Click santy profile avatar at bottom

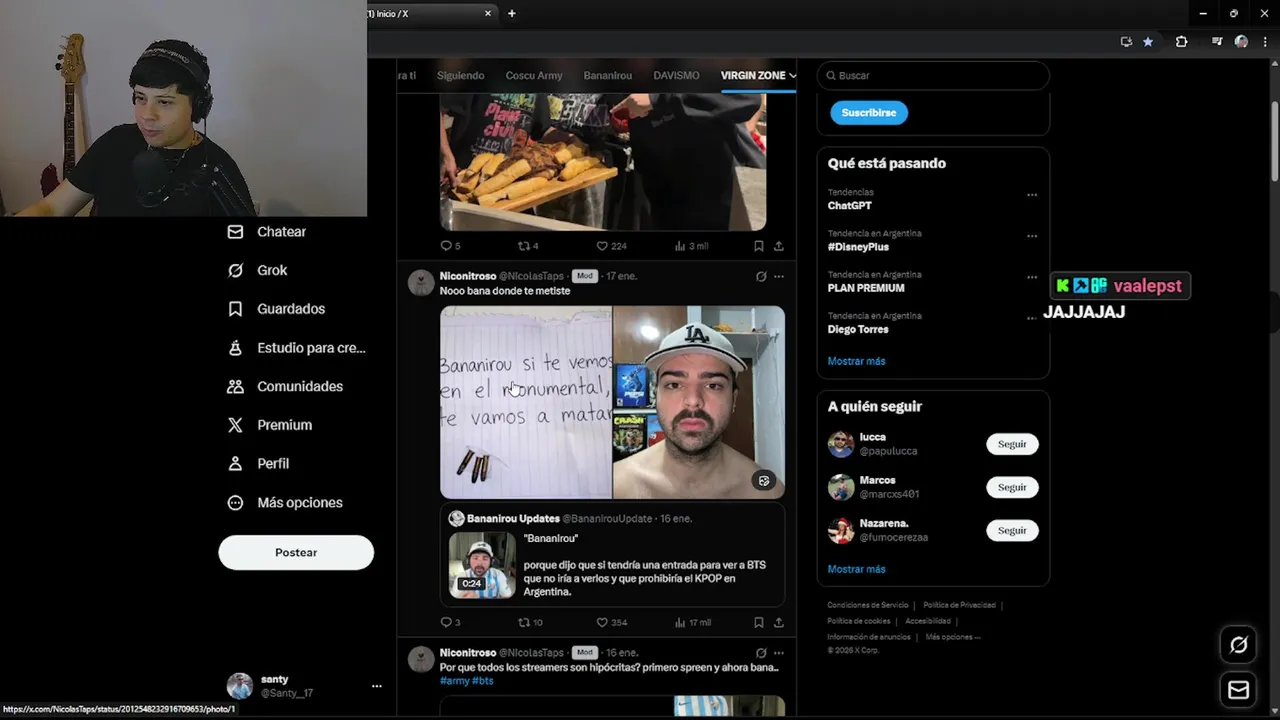tap(240, 686)
